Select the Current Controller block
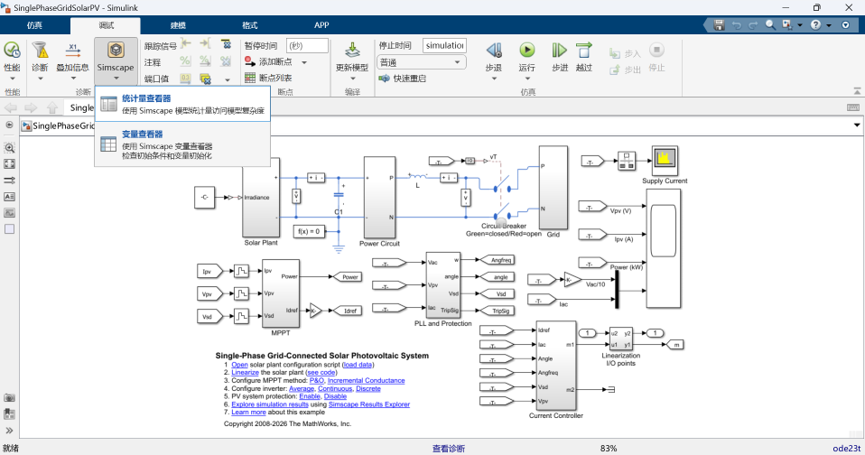Screen dimensions: 865x455 (556, 366)
